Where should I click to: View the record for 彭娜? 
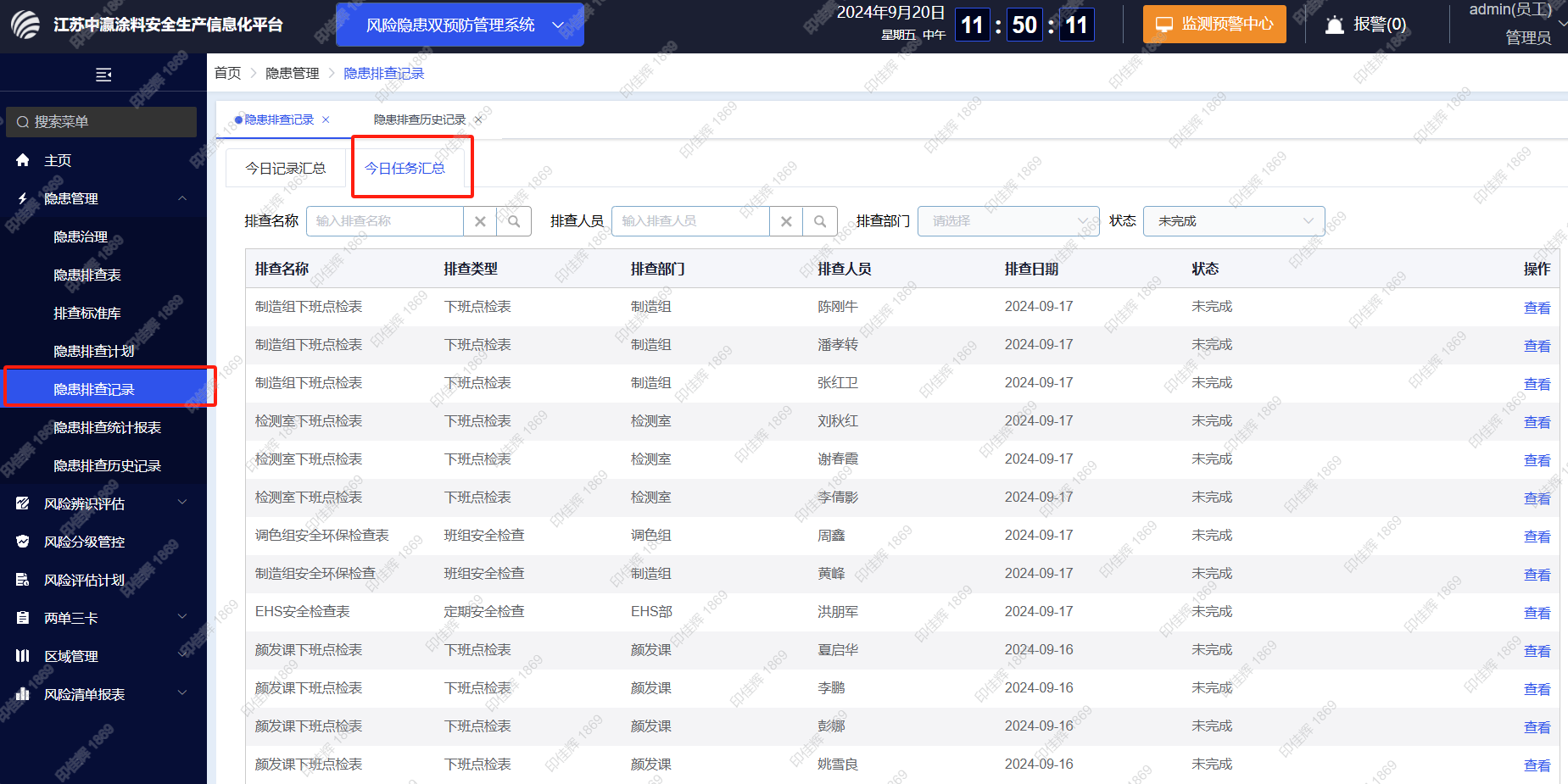(x=1537, y=727)
